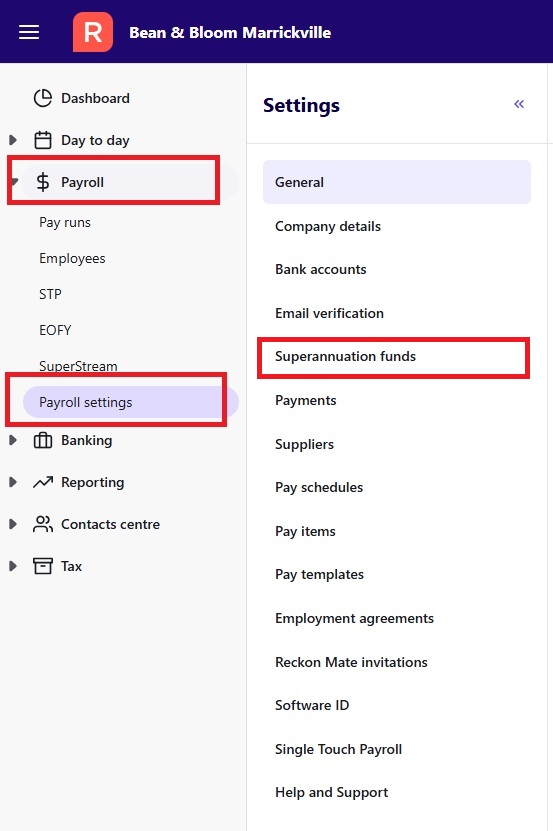Click the Settings panel heading

(301, 105)
